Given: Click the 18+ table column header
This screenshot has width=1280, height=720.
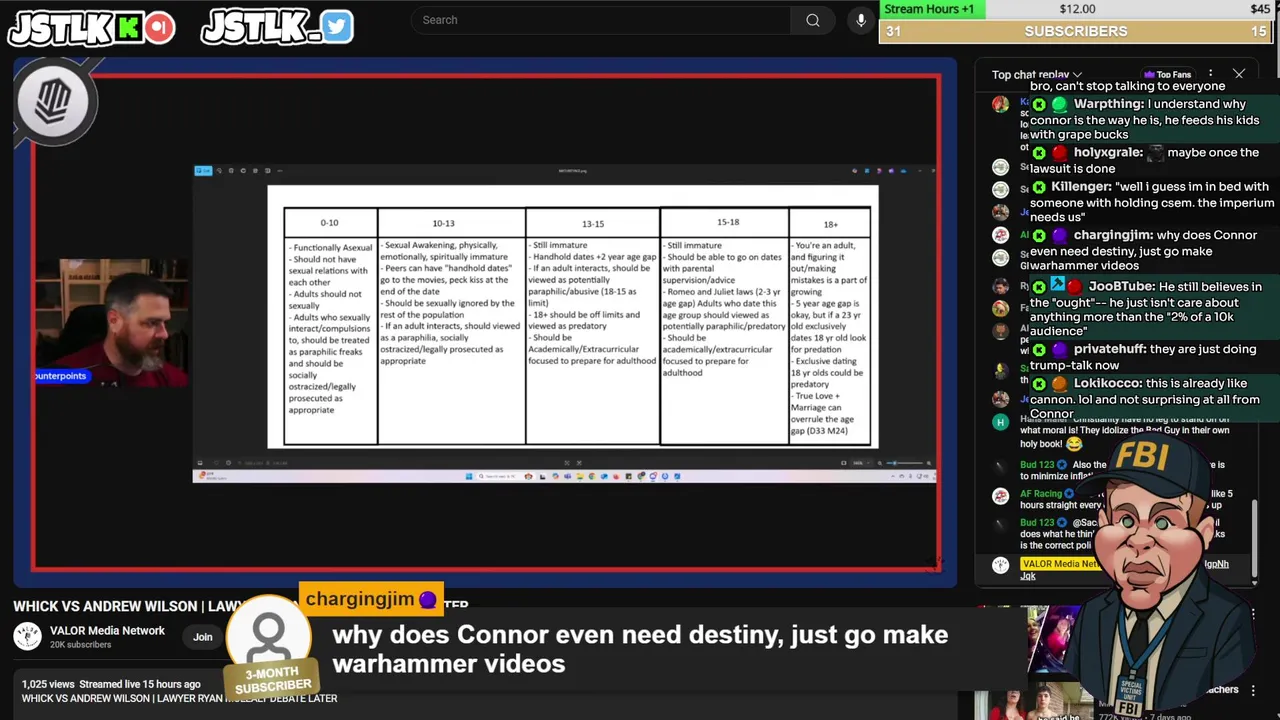Looking at the screenshot, I should pyautogui.click(x=831, y=224).
